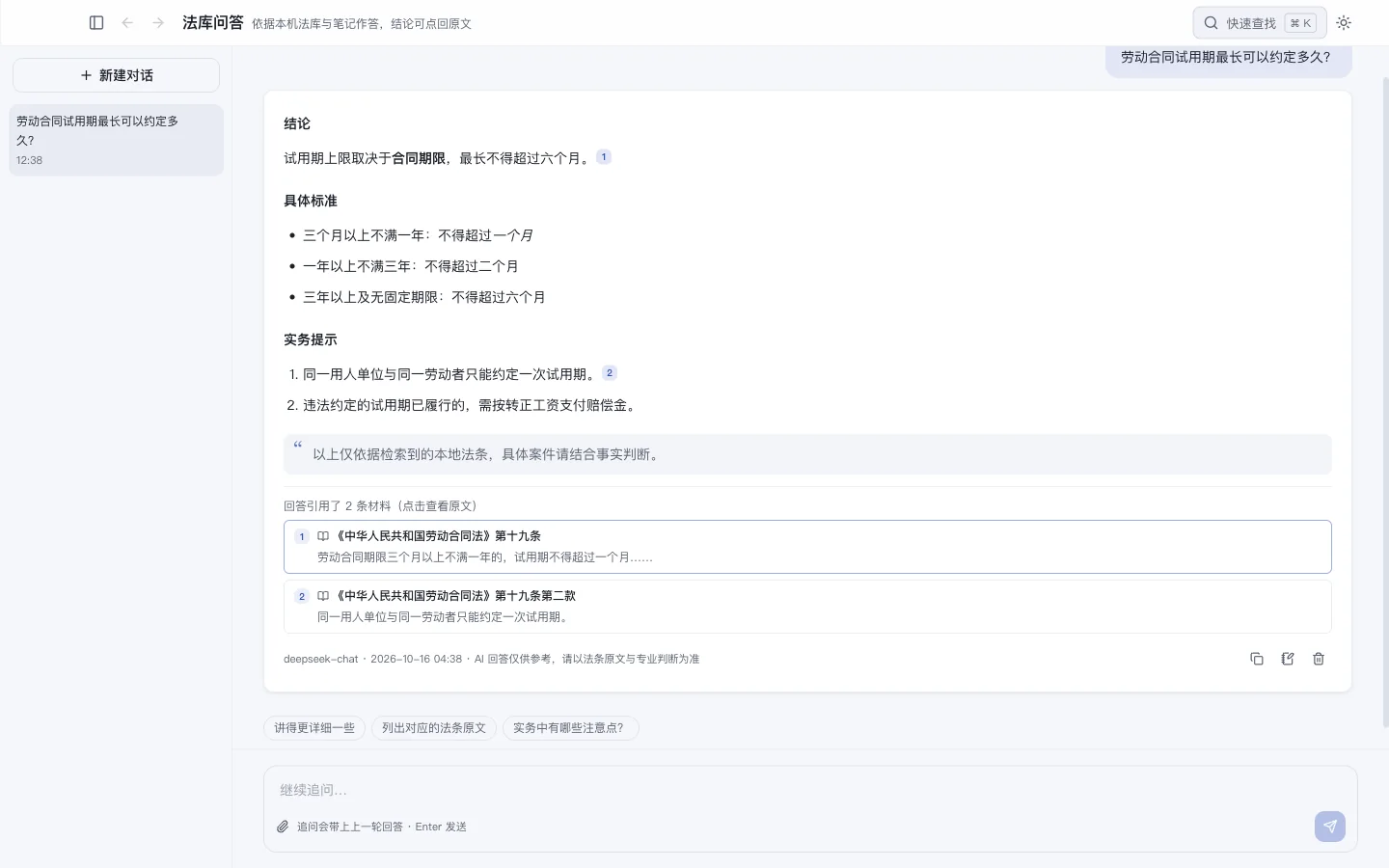Open source card 《劳动合同法》第十九条
The image size is (1389, 868).
807,547
